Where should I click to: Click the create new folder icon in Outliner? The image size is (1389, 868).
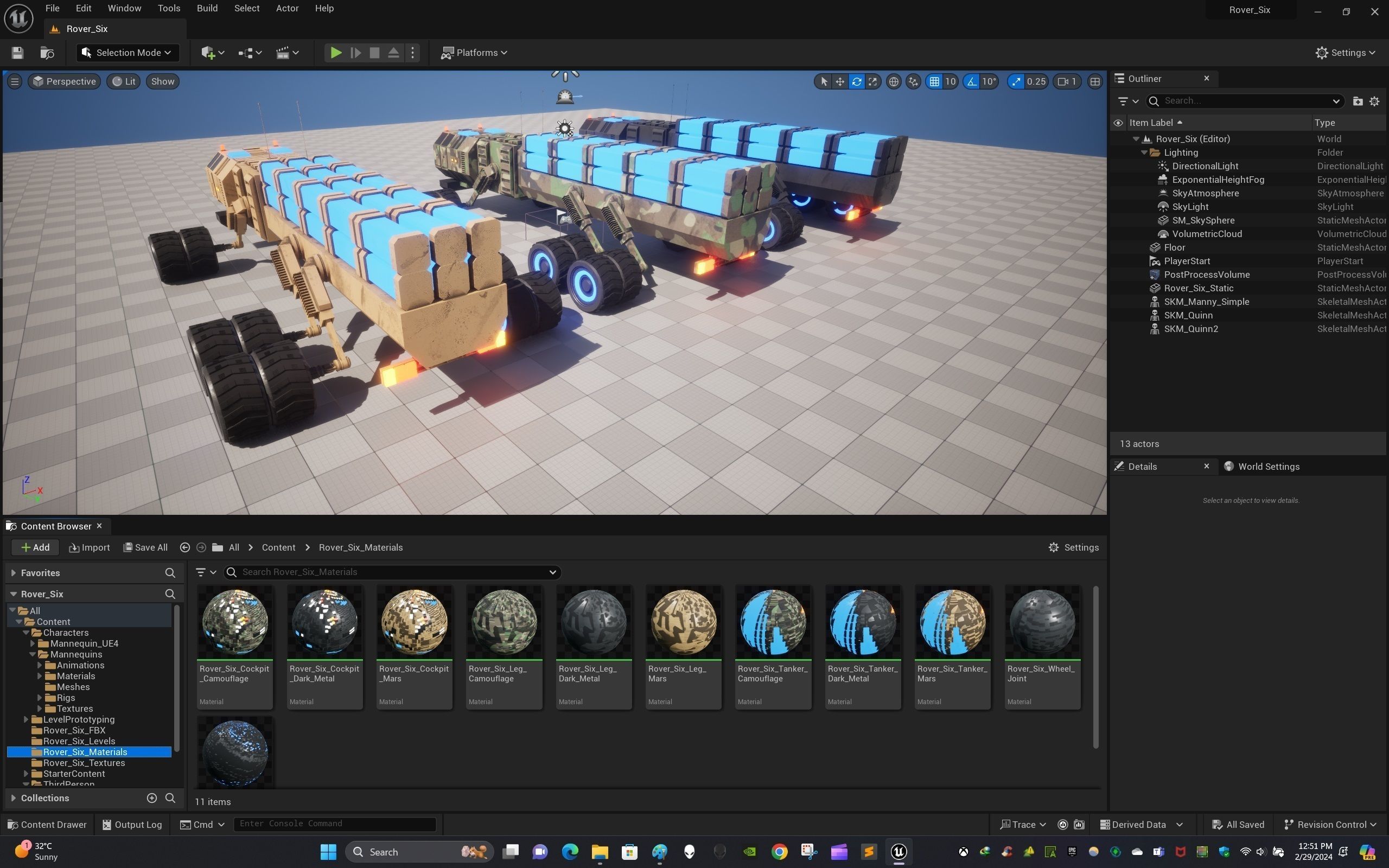tap(1358, 101)
